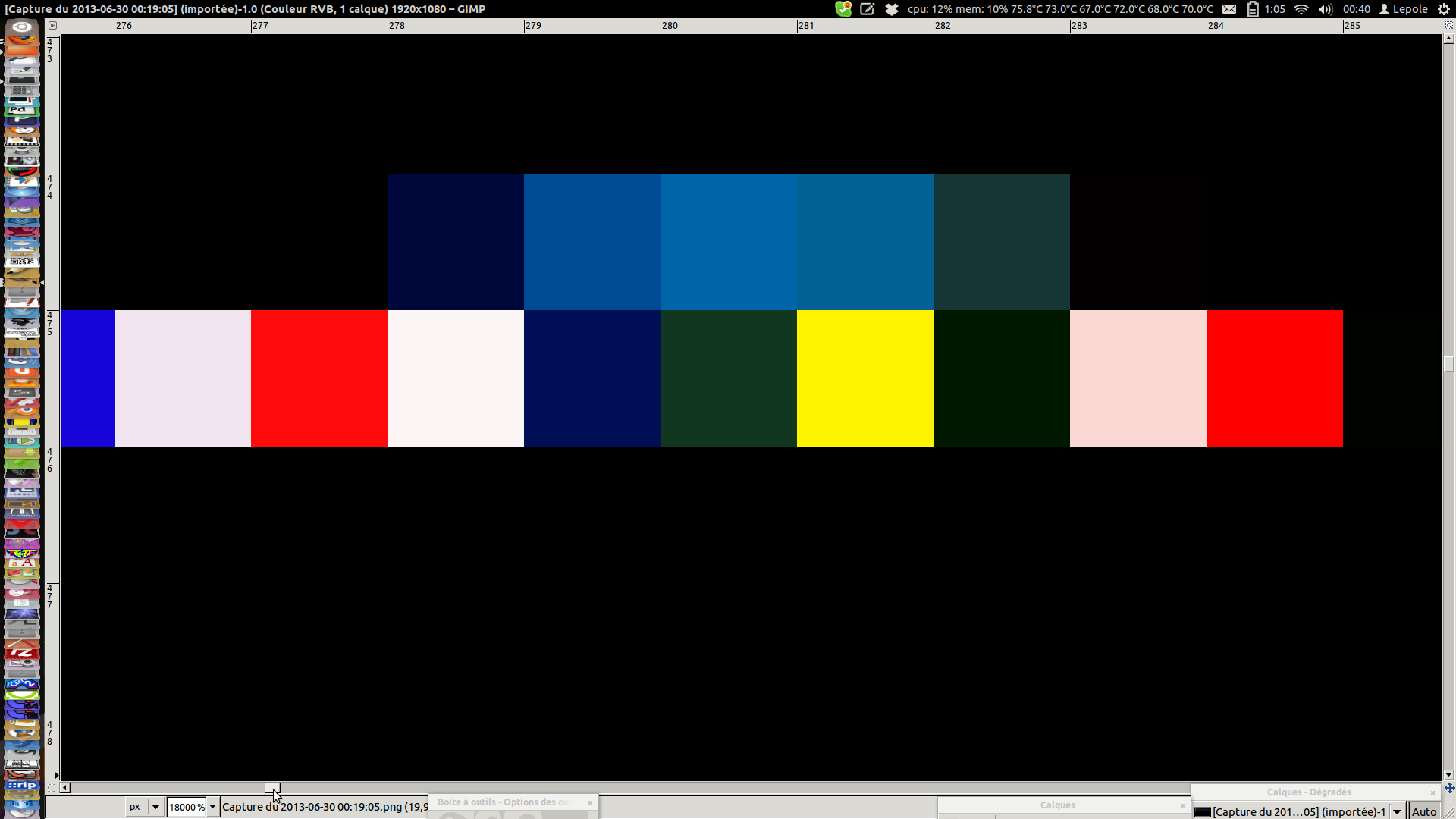Click the zoom-on-resize magnifier icon
The image size is (1456, 819).
coord(1449,25)
